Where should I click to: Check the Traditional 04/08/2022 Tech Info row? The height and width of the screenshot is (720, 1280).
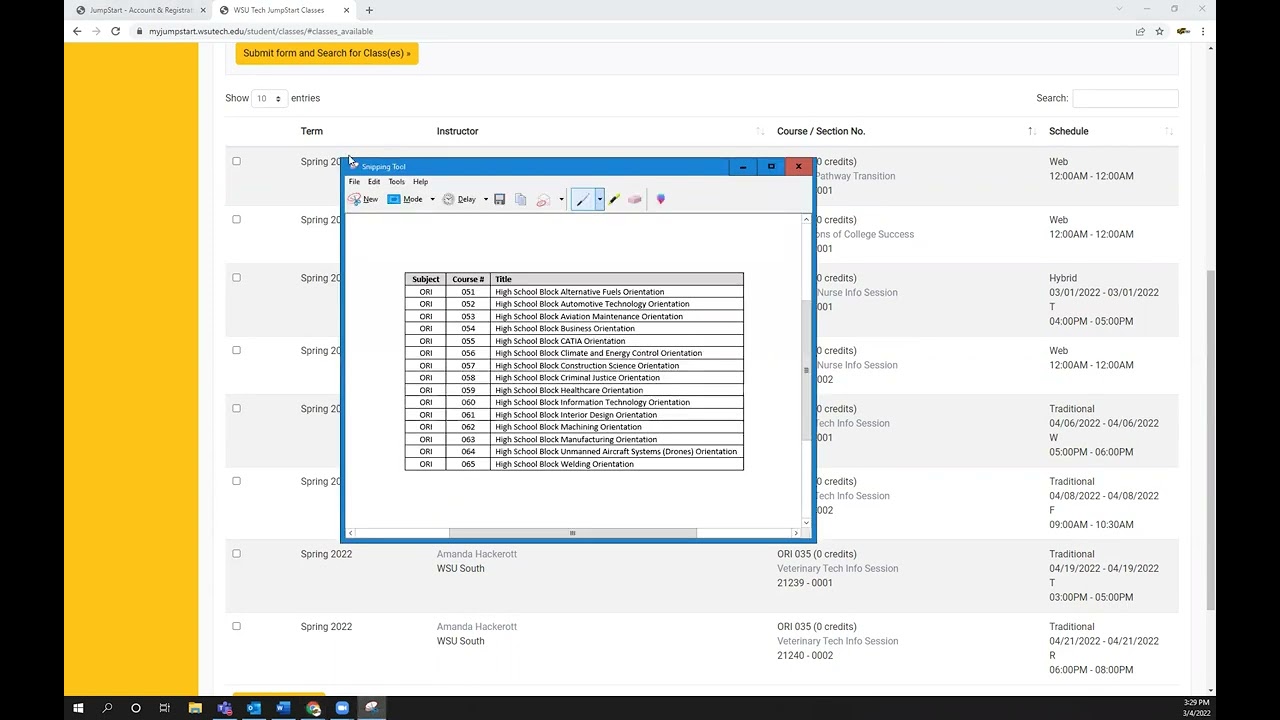[x=236, y=481]
